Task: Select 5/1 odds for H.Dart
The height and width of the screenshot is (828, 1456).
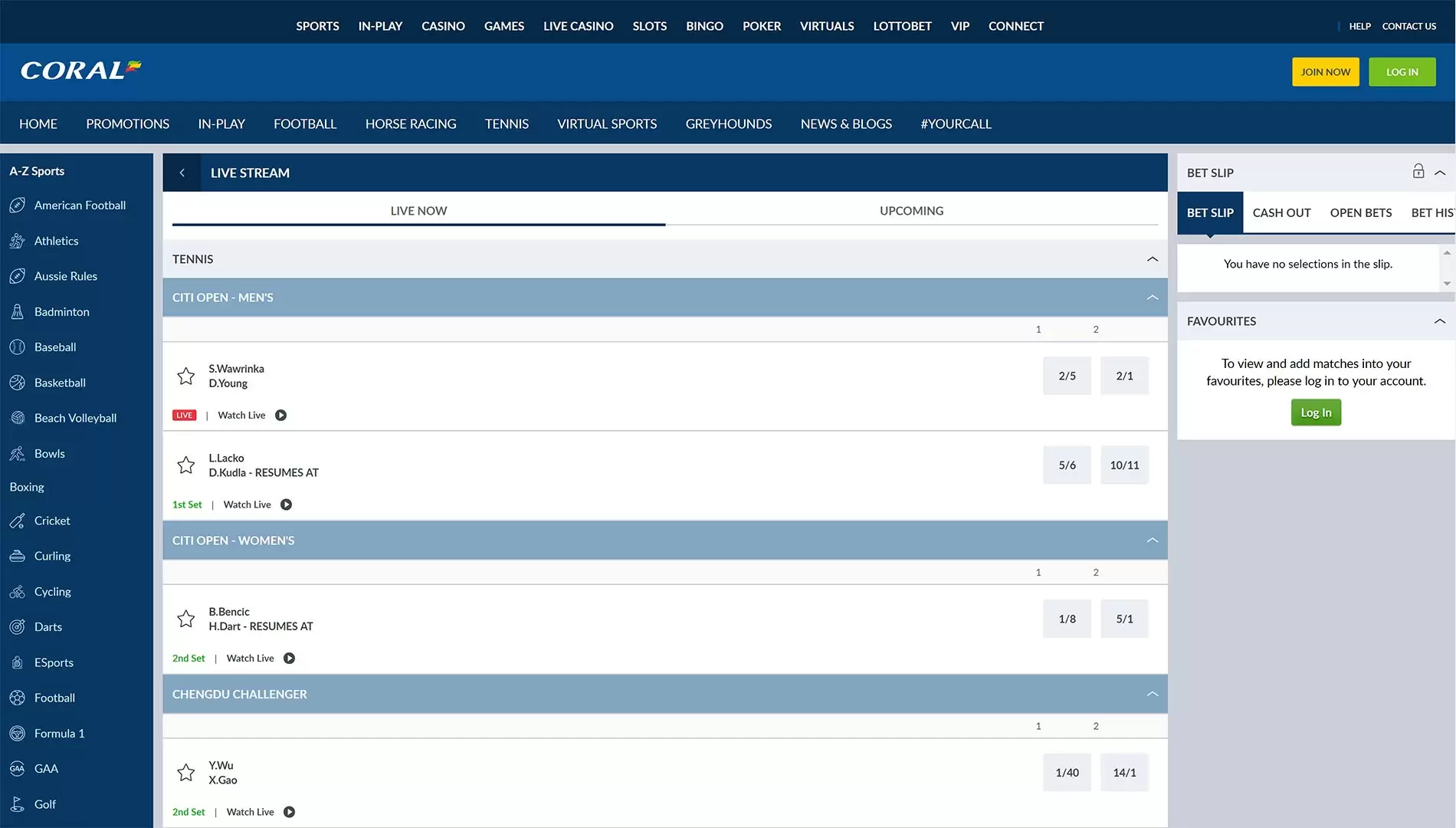Action: click(1124, 619)
